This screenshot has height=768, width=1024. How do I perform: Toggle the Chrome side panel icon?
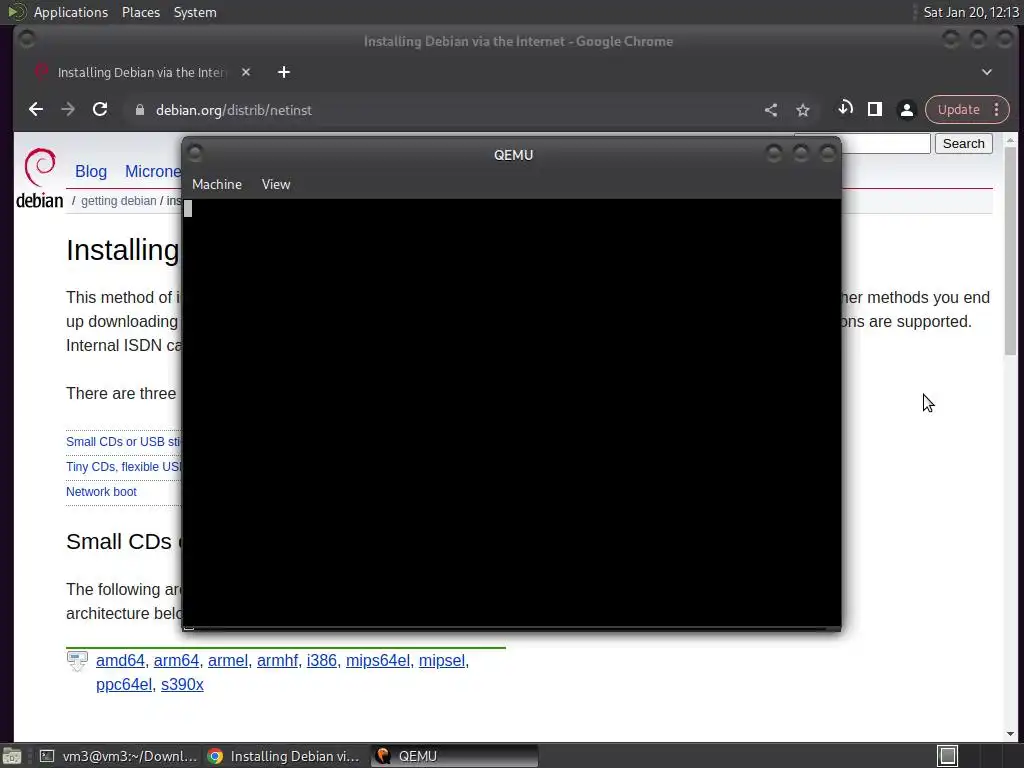pyautogui.click(x=875, y=110)
